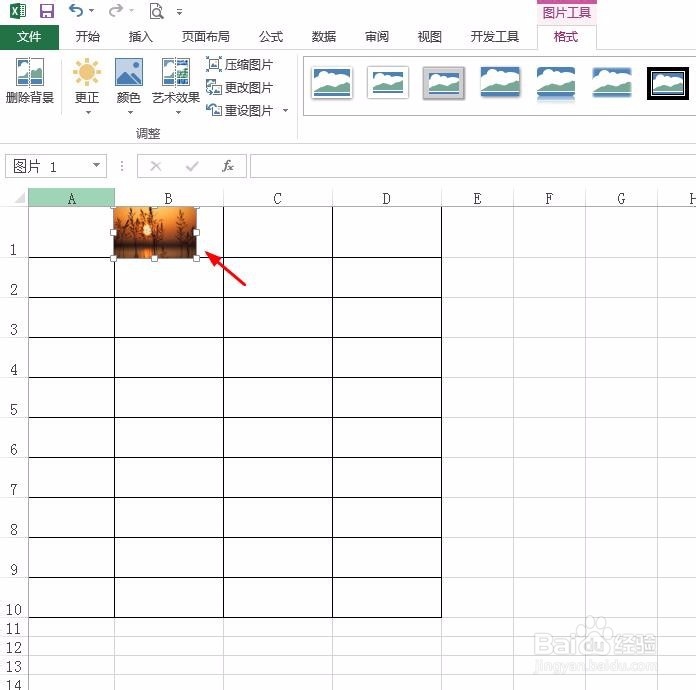Click 重设图片 (Reset Picture)
The image size is (696, 690).
[x=239, y=110]
